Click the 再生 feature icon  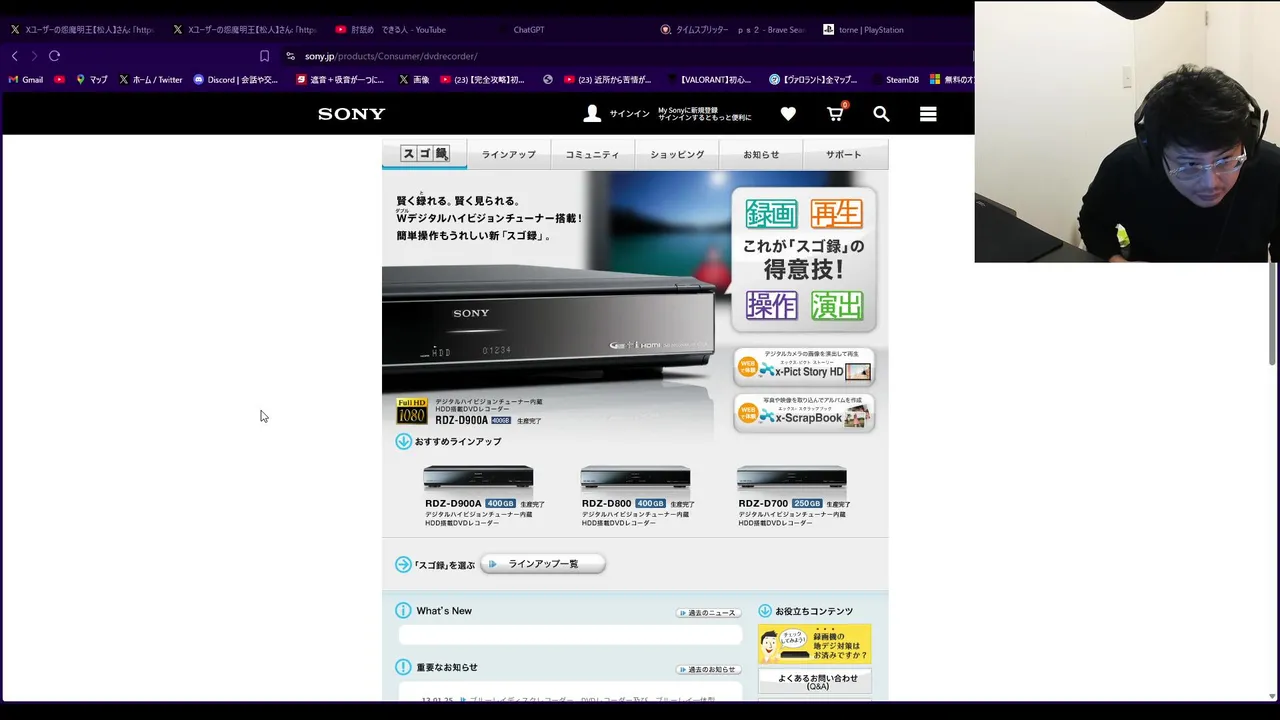(x=836, y=213)
